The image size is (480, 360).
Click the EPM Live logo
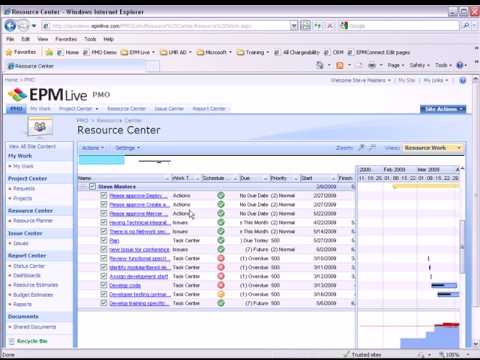click(48, 95)
